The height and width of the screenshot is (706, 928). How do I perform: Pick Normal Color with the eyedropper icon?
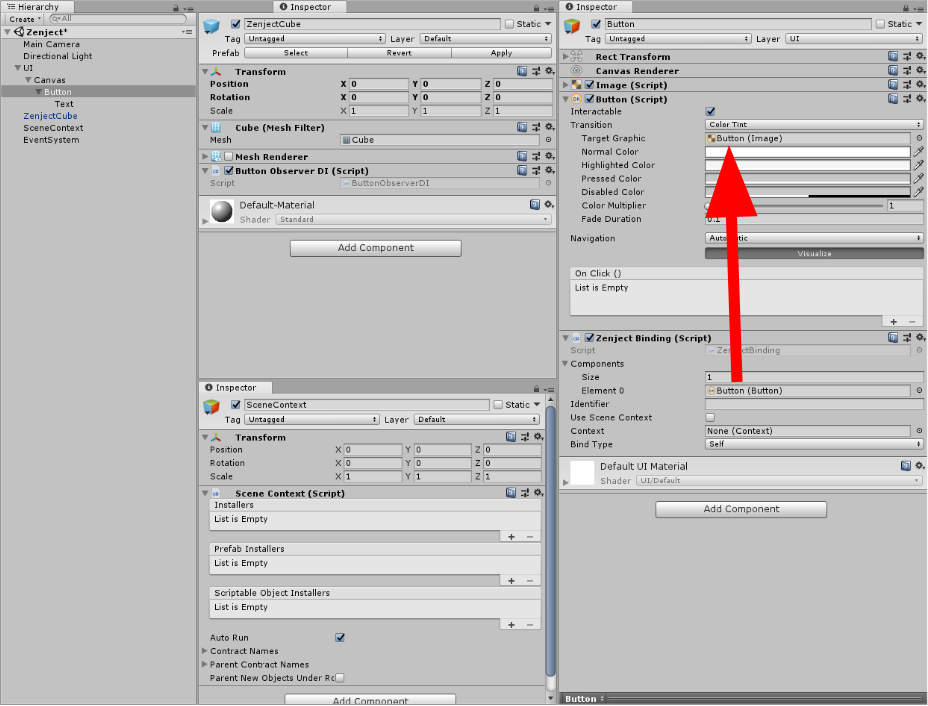(918, 152)
